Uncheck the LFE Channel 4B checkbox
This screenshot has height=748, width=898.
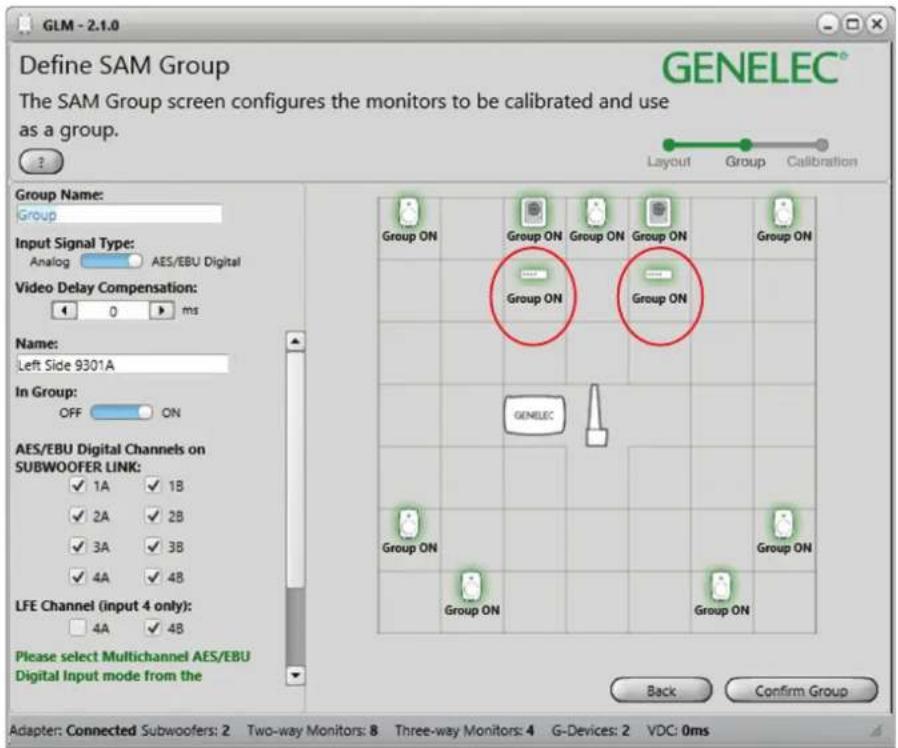[153, 628]
